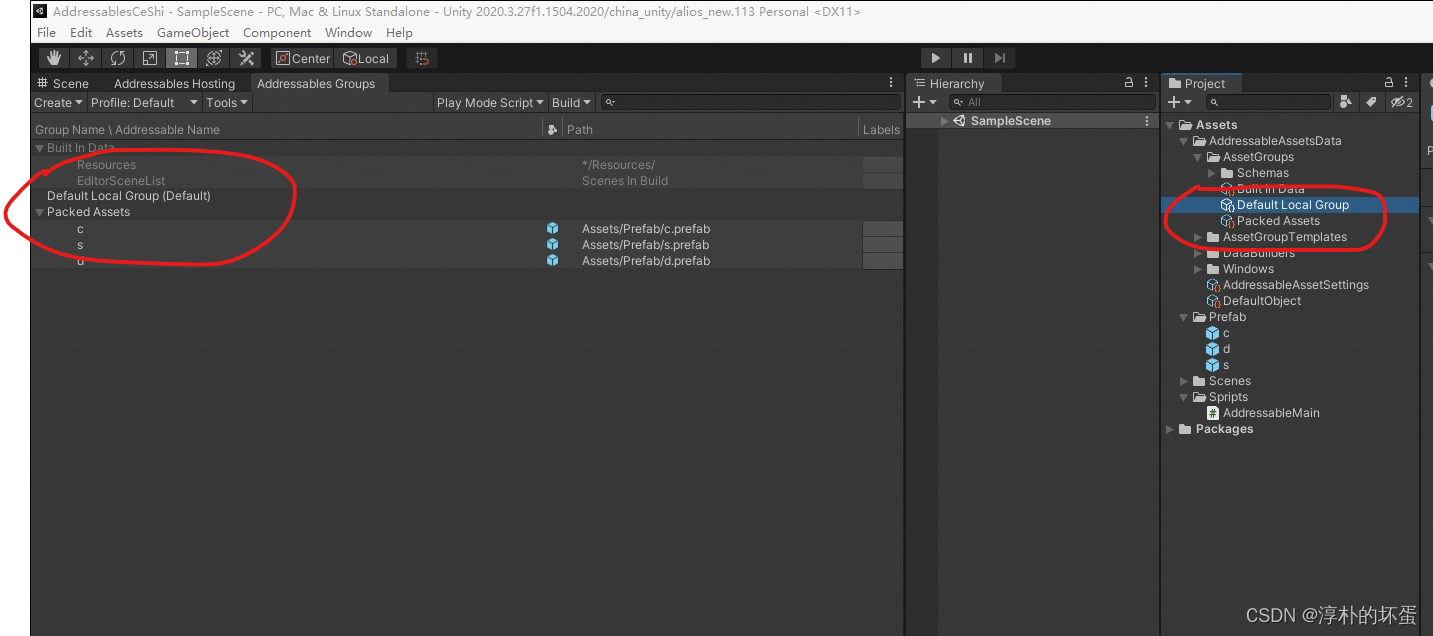
Task: Open the Assets menu
Action: [x=124, y=32]
